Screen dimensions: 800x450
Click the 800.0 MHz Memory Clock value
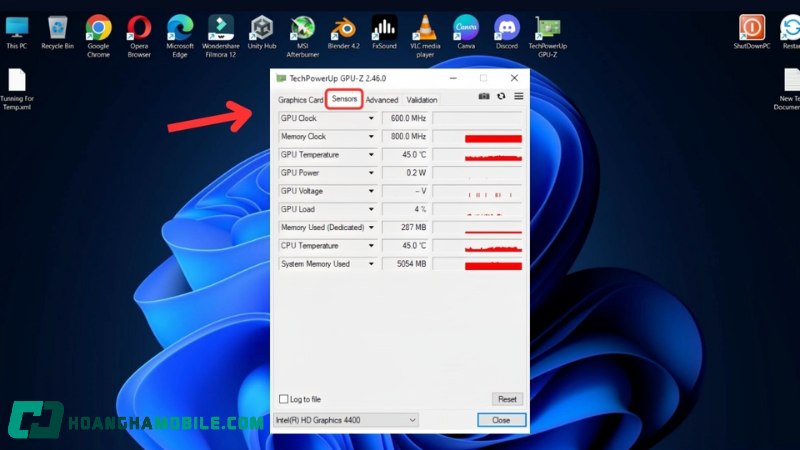[x=406, y=137]
